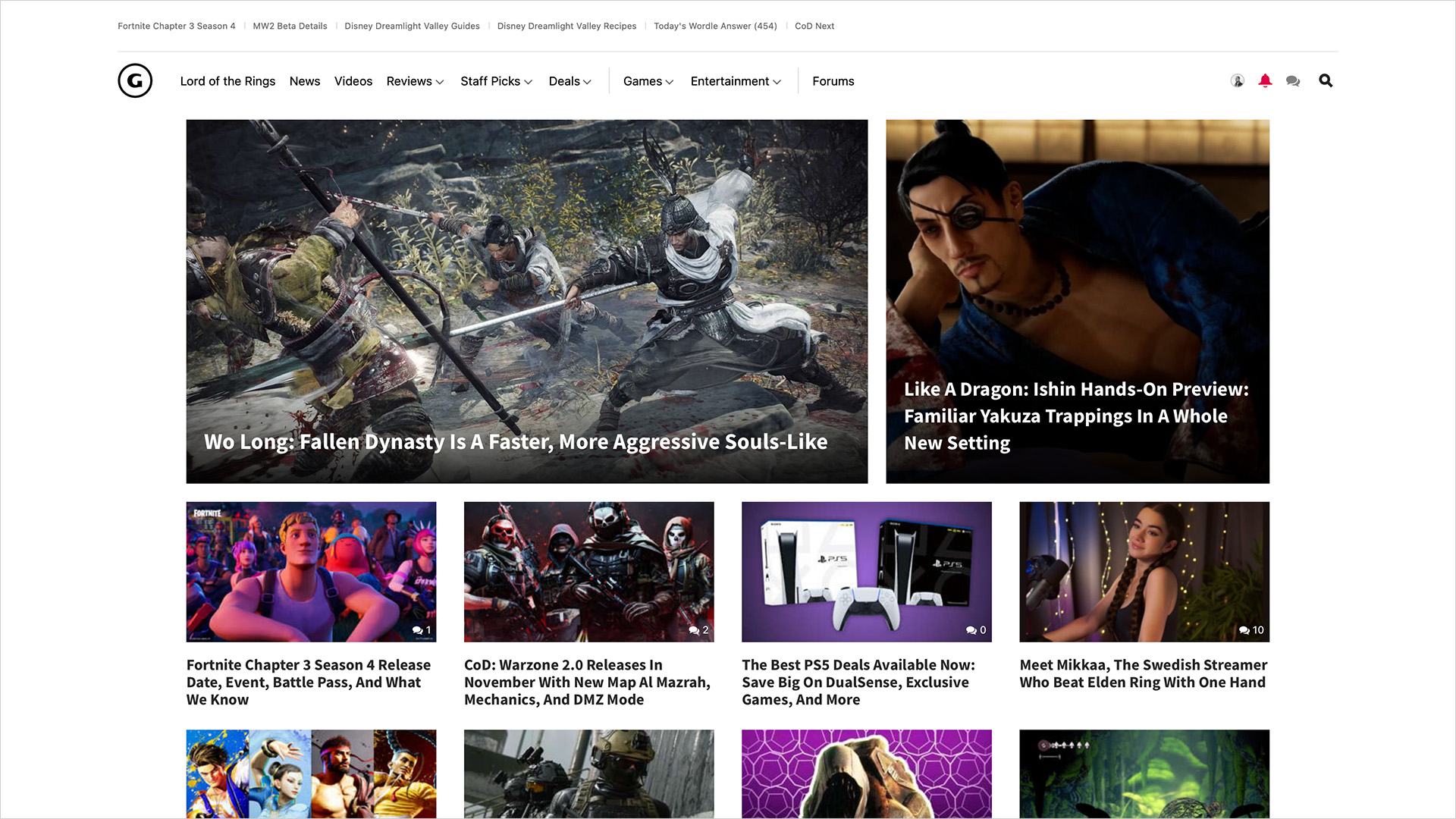Image resolution: width=1456 pixels, height=819 pixels.
Task: Open Like A Dragon: Ishin preview article
Action: pos(1076,416)
